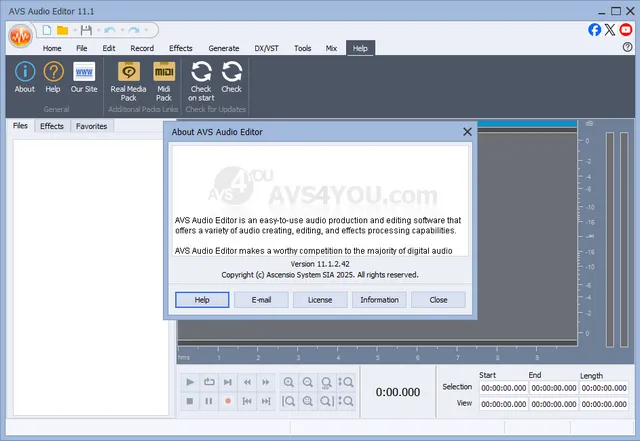Go to the end of the track
640x441 pixels.
coord(266,401)
